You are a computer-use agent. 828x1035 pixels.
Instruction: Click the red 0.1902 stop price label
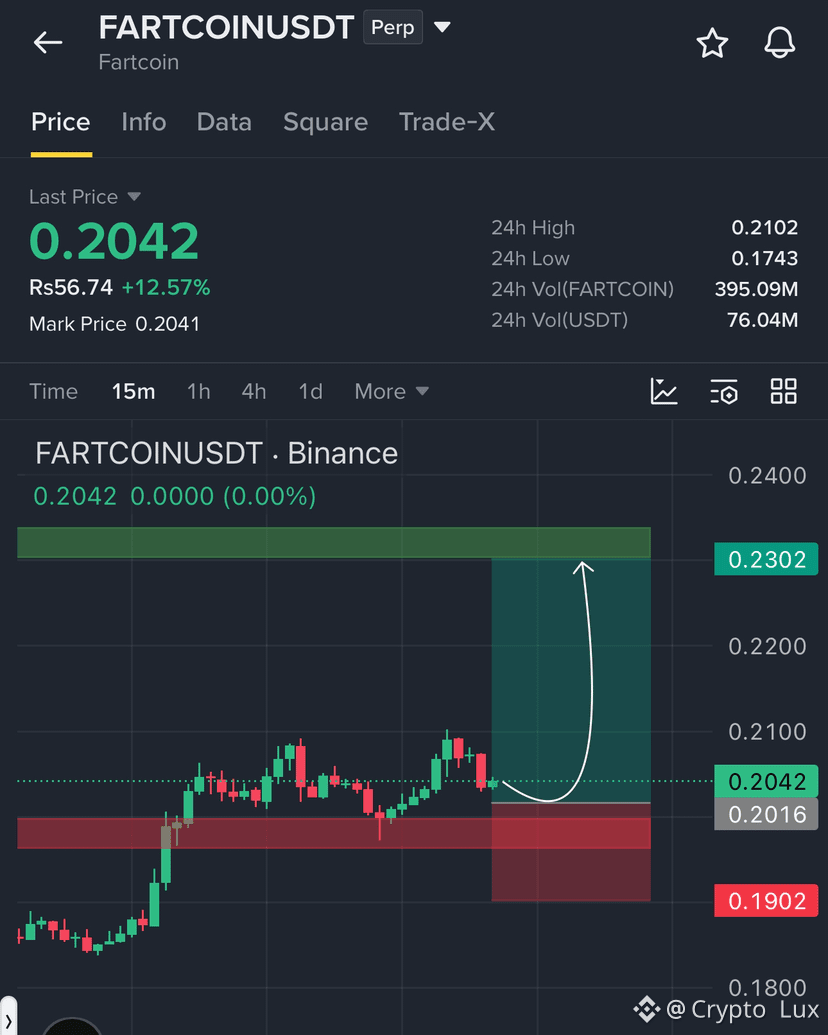tap(766, 901)
